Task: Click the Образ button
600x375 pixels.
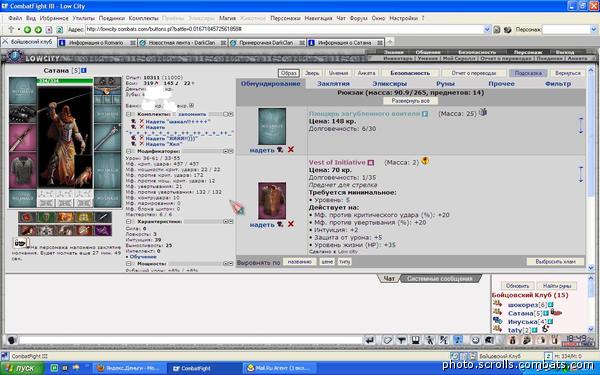Action: click(x=289, y=73)
